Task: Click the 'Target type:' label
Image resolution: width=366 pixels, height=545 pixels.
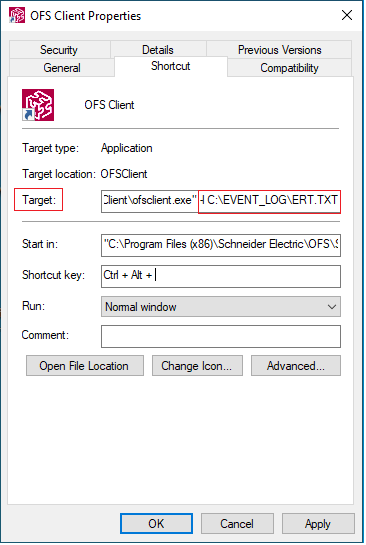Action: 51,148
